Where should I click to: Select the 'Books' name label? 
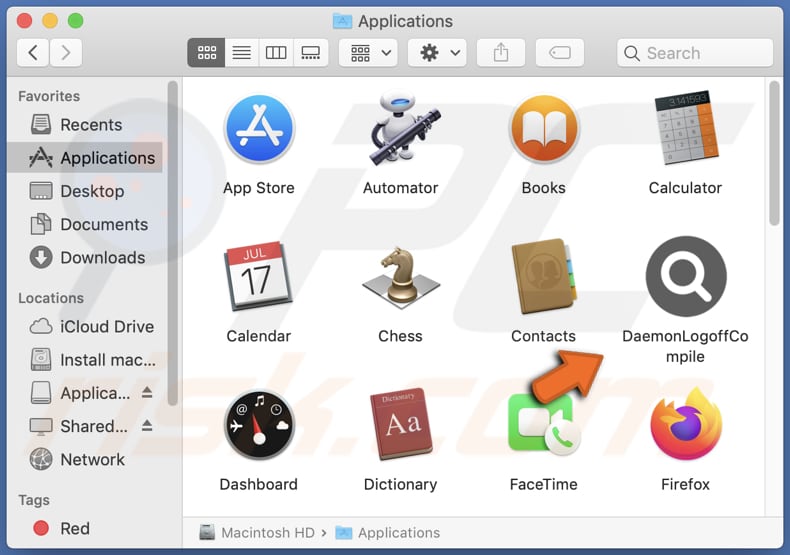click(544, 188)
